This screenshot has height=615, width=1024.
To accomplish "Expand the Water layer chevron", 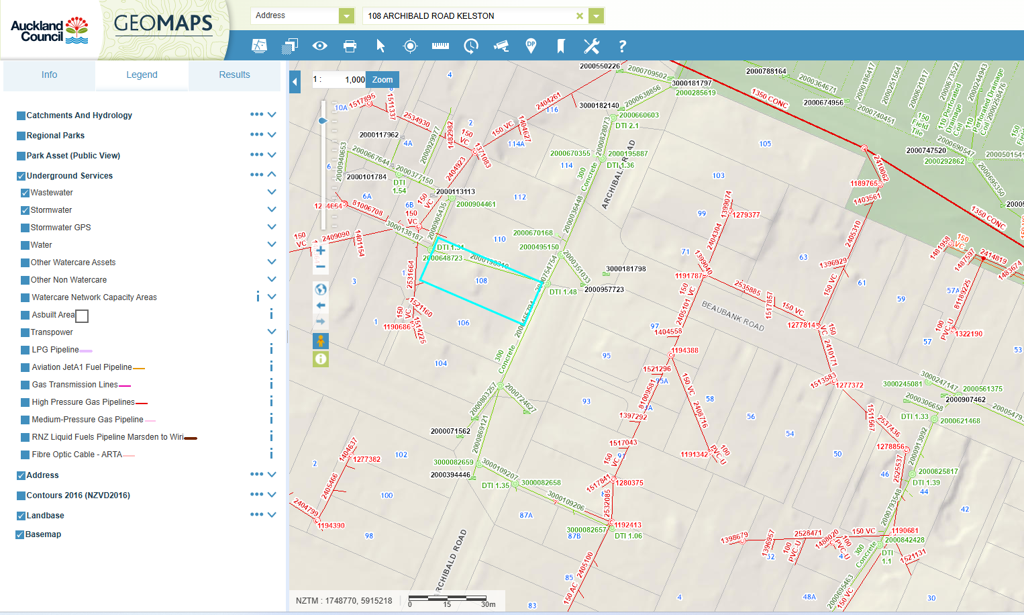I will click(x=272, y=245).
